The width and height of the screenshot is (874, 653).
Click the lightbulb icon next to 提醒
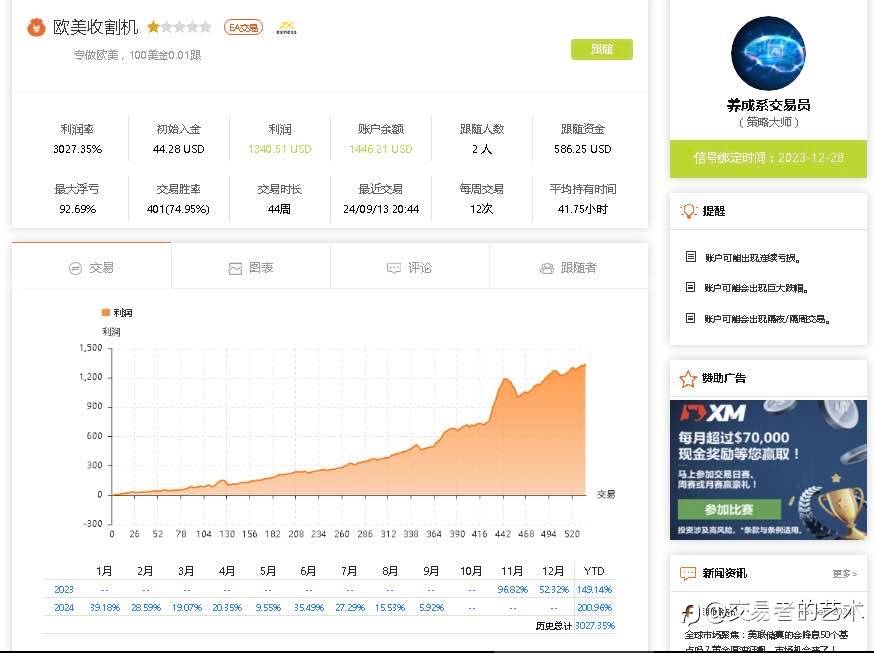(688, 211)
